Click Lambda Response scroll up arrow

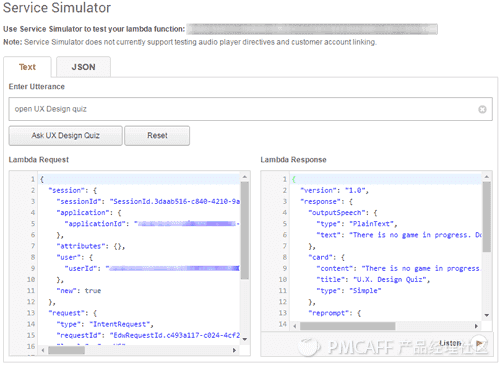[x=487, y=177]
